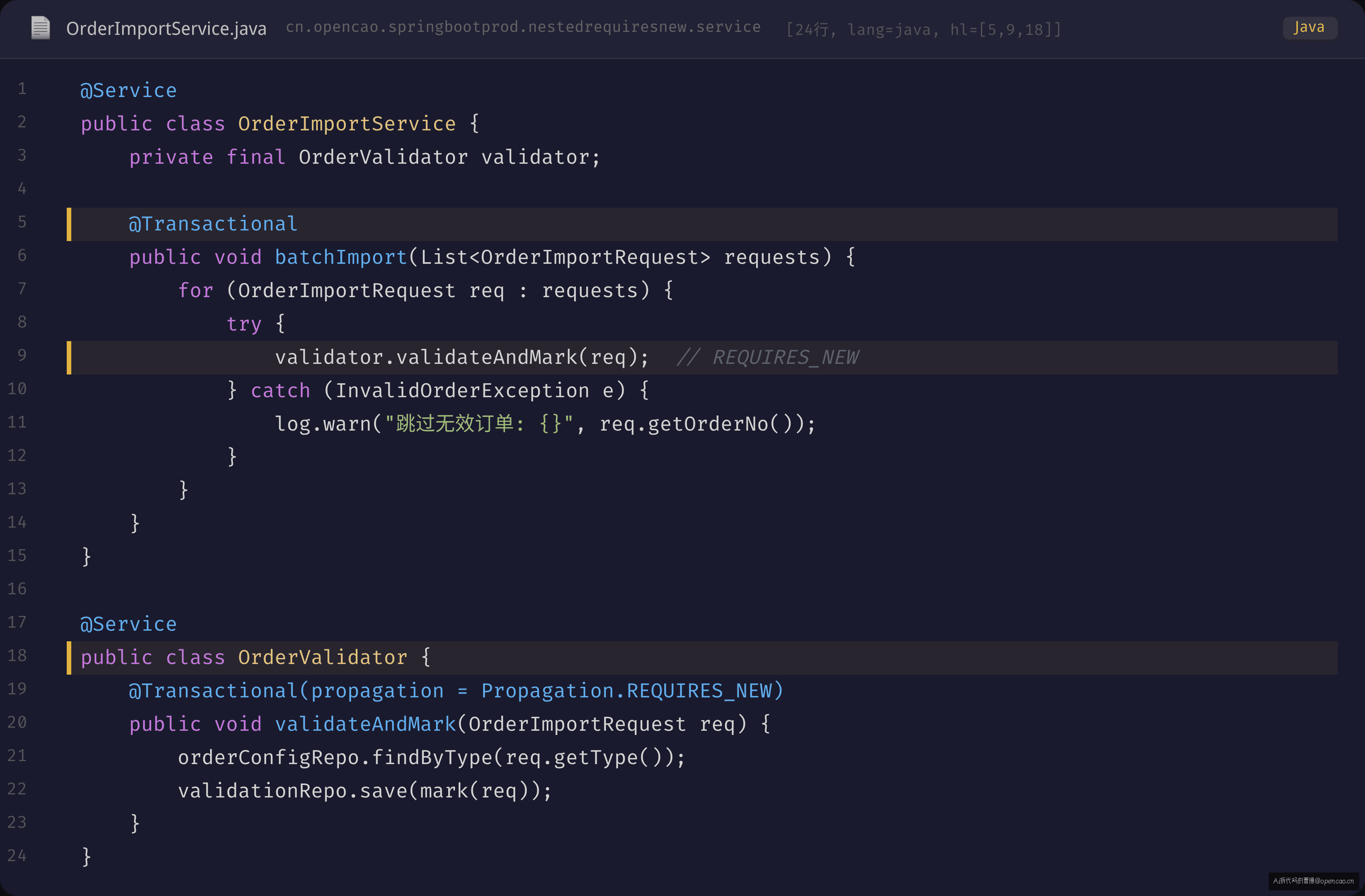1365x896 pixels.
Task: Click the second @Service annotation on line 17
Action: 129,624
